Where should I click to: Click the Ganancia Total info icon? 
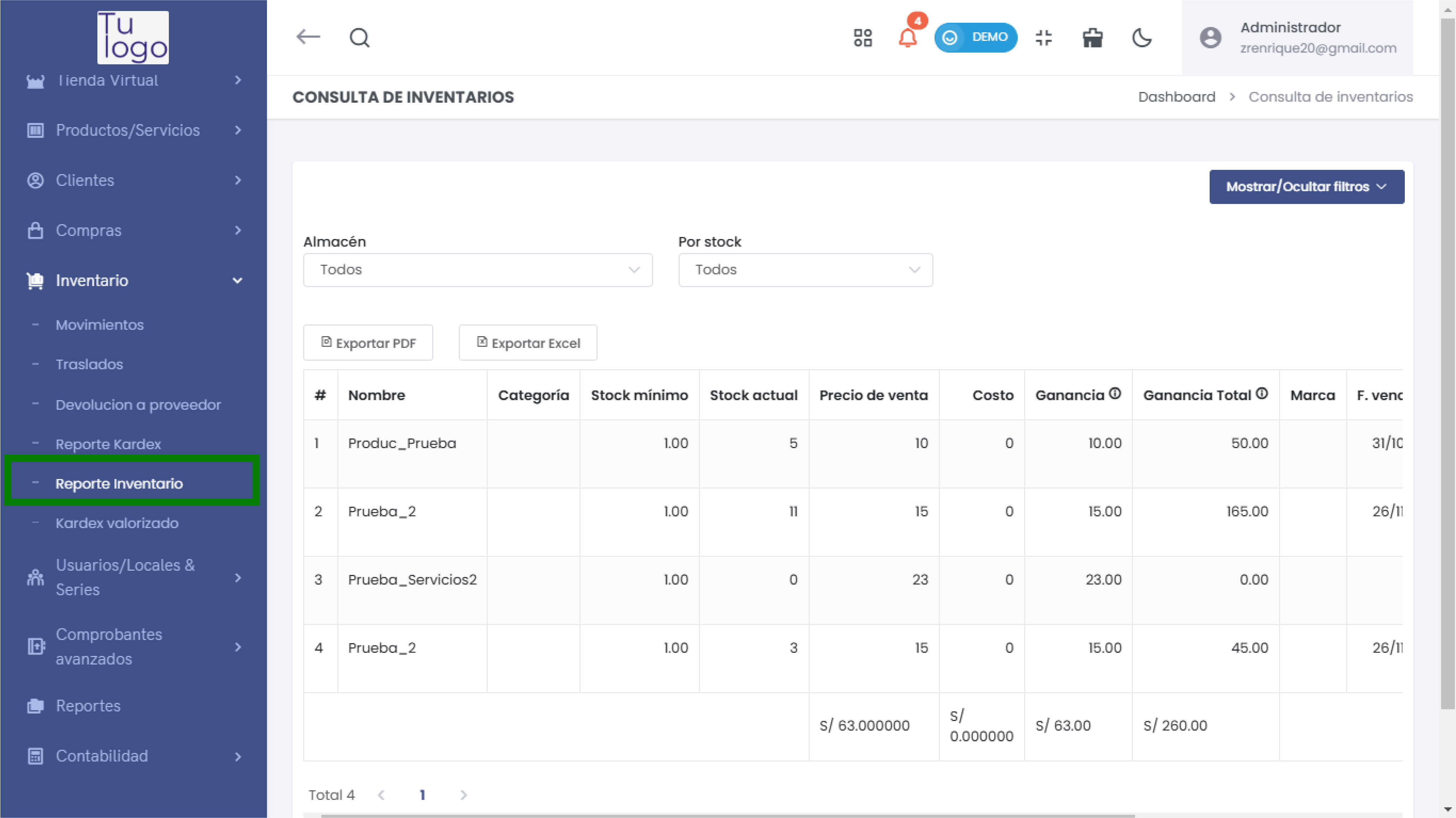click(1262, 394)
